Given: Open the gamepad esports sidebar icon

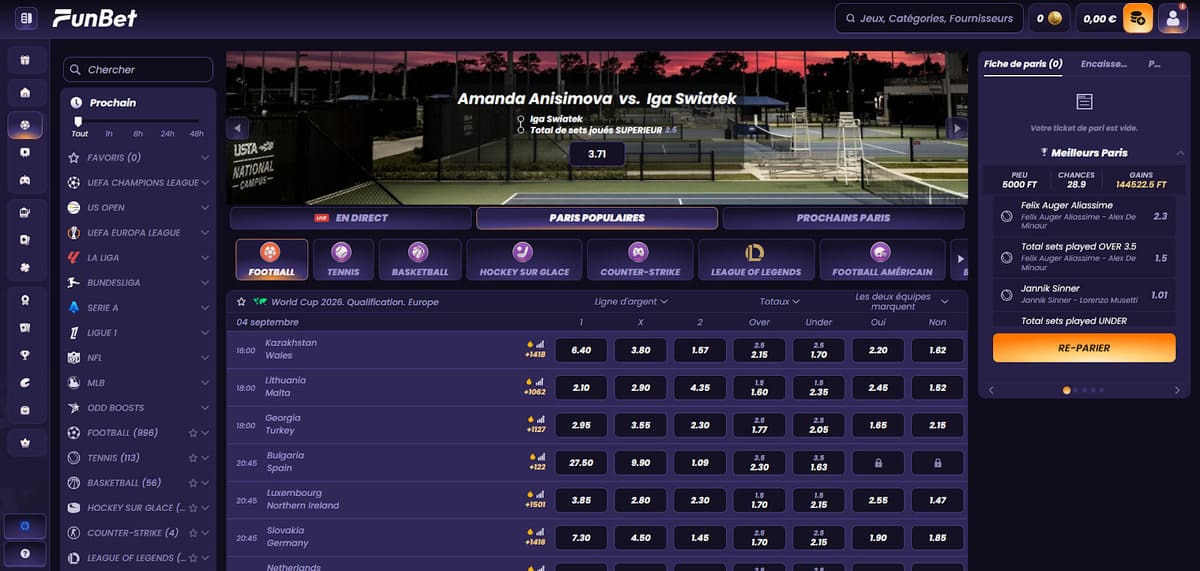Looking at the screenshot, I should pyautogui.click(x=25, y=181).
